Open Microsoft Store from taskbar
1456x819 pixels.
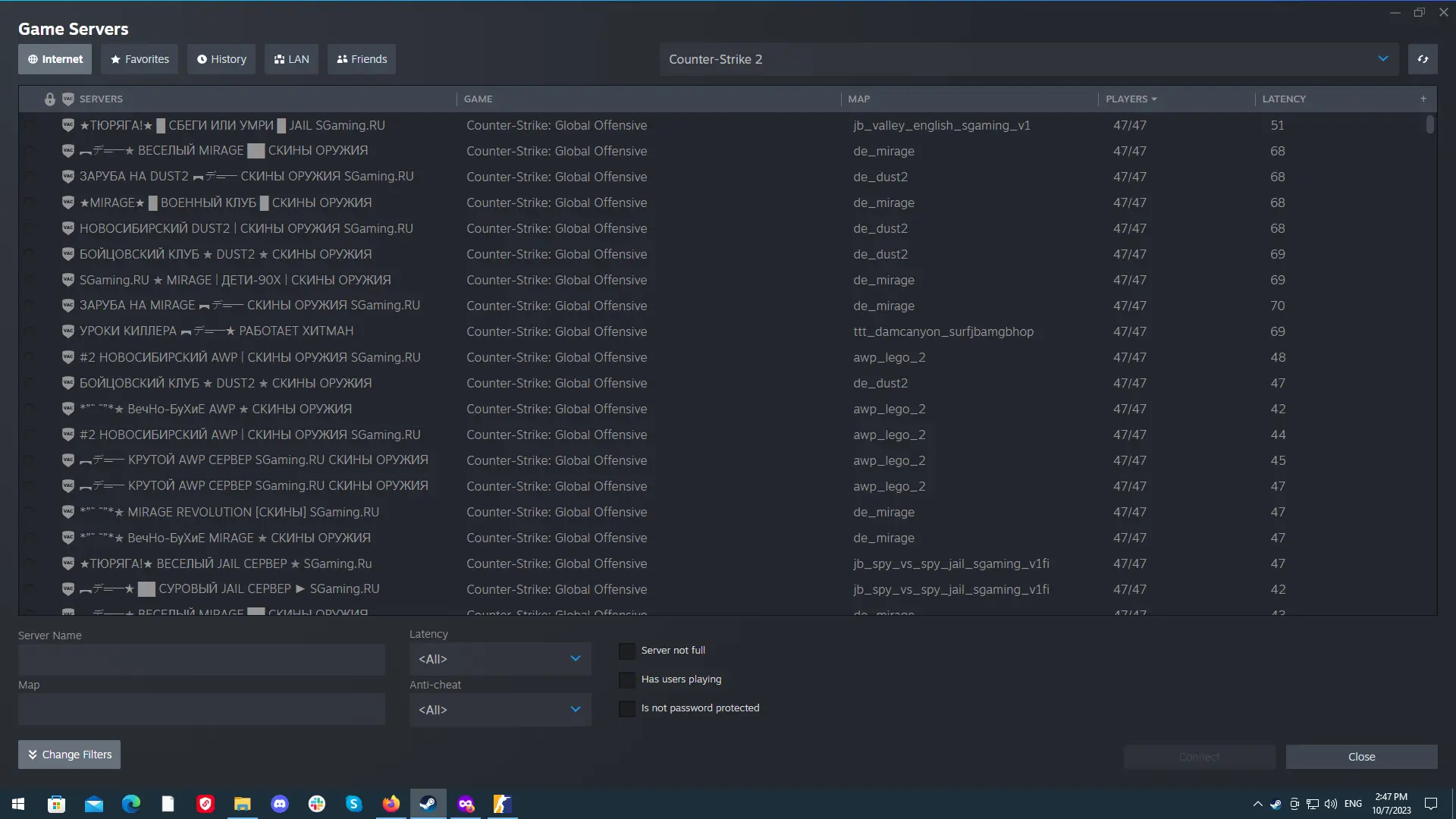(56, 804)
